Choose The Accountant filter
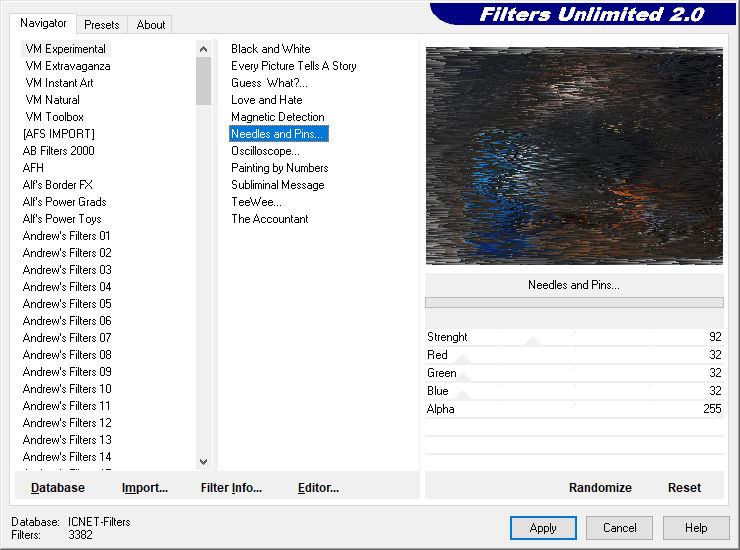Viewport: 740px width, 550px height. (x=269, y=219)
